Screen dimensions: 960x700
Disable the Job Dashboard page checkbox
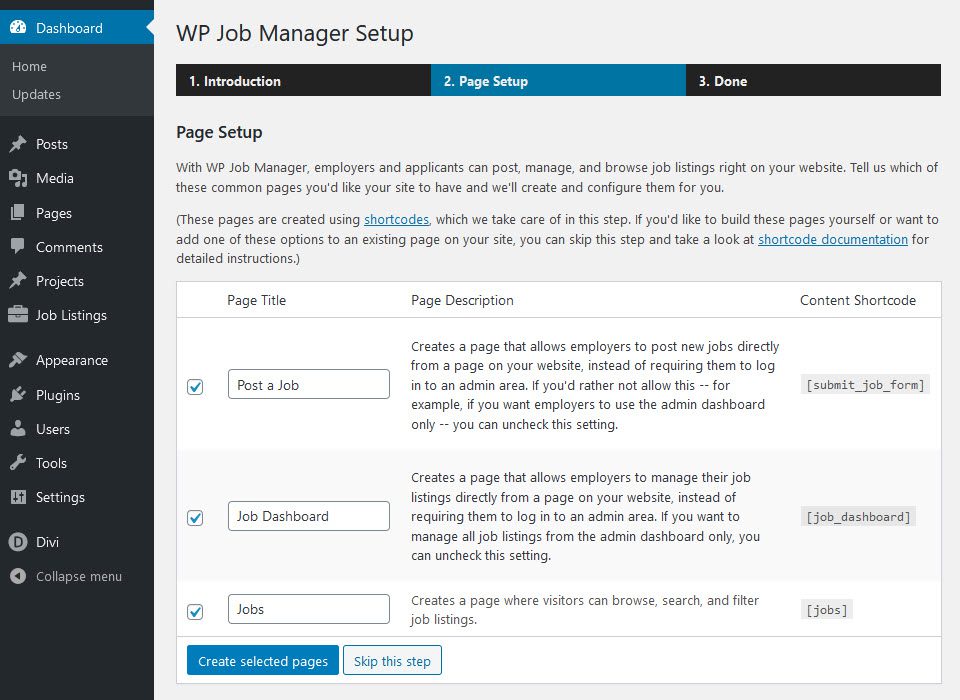click(195, 518)
